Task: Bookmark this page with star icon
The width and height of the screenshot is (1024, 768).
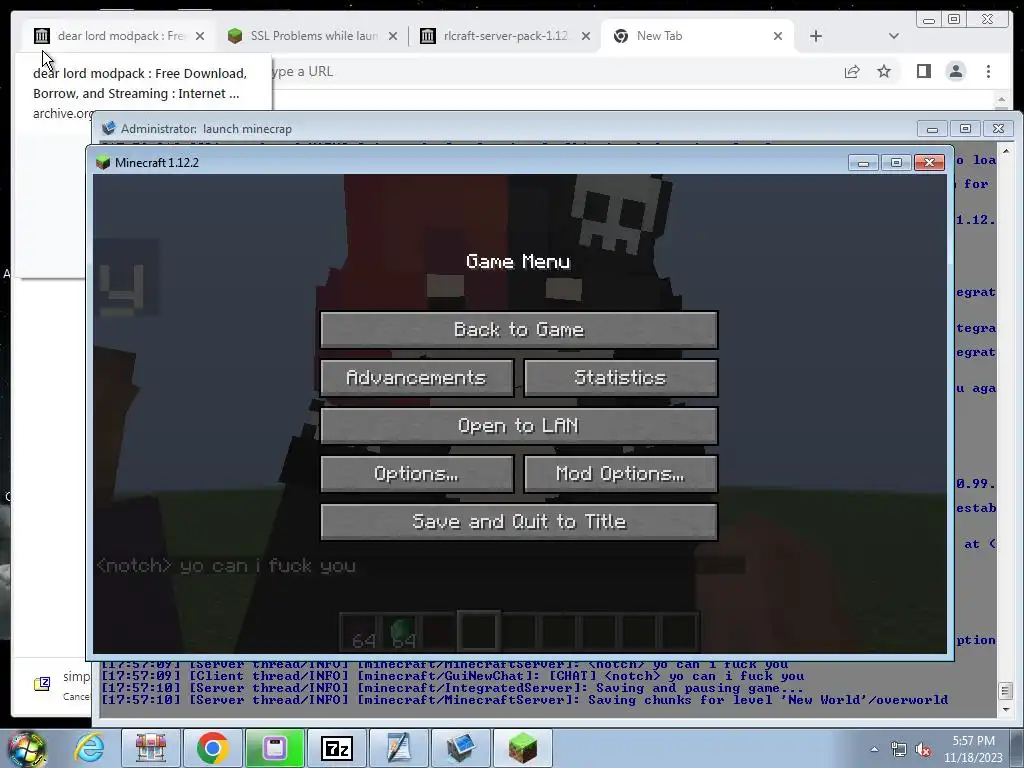Action: click(x=884, y=71)
